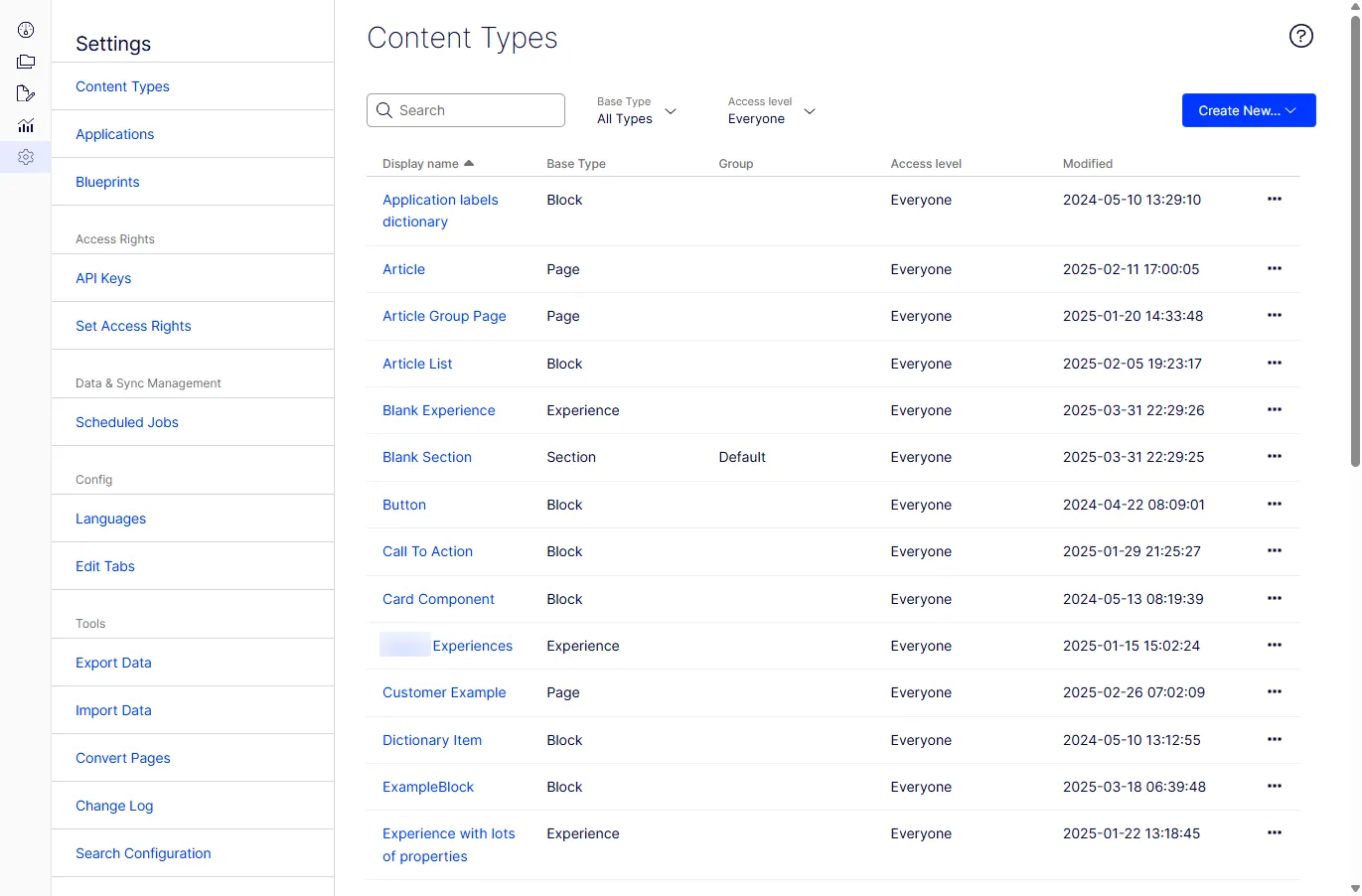Image resolution: width=1362 pixels, height=896 pixels.
Task: Expand the Access level filter dropdown
Action: click(772, 110)
